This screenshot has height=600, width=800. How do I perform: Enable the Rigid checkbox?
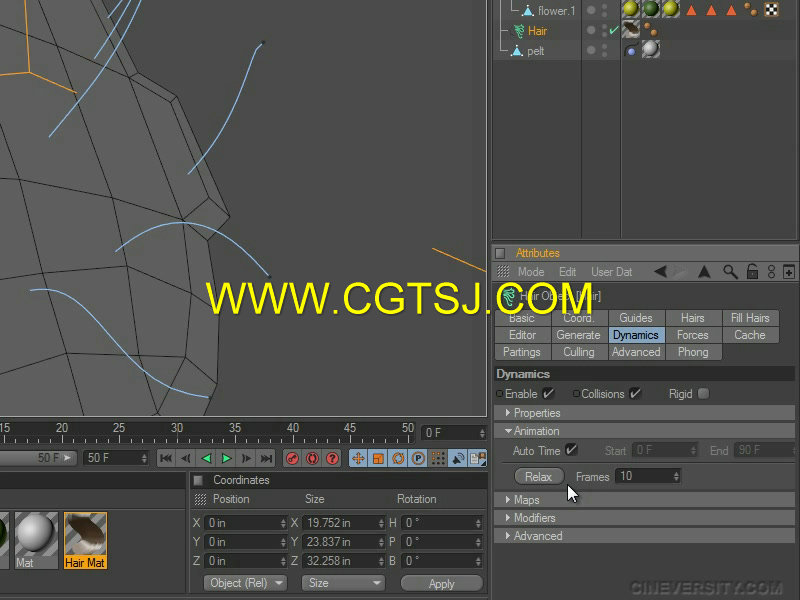click(x=704, y=393)
